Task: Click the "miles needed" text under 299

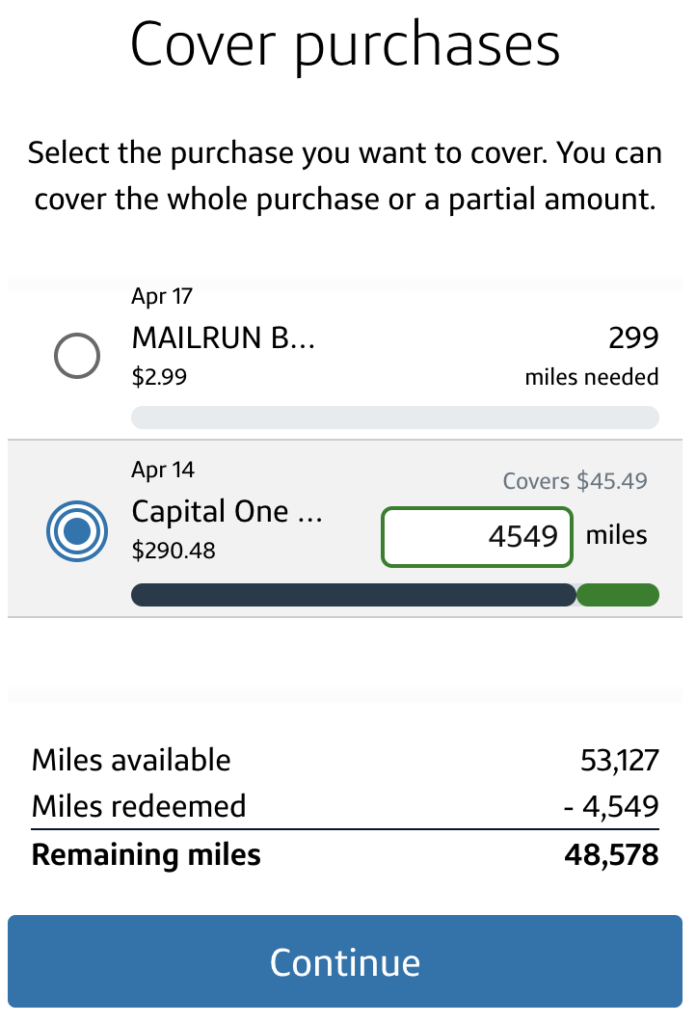Action: coord(591,377)
